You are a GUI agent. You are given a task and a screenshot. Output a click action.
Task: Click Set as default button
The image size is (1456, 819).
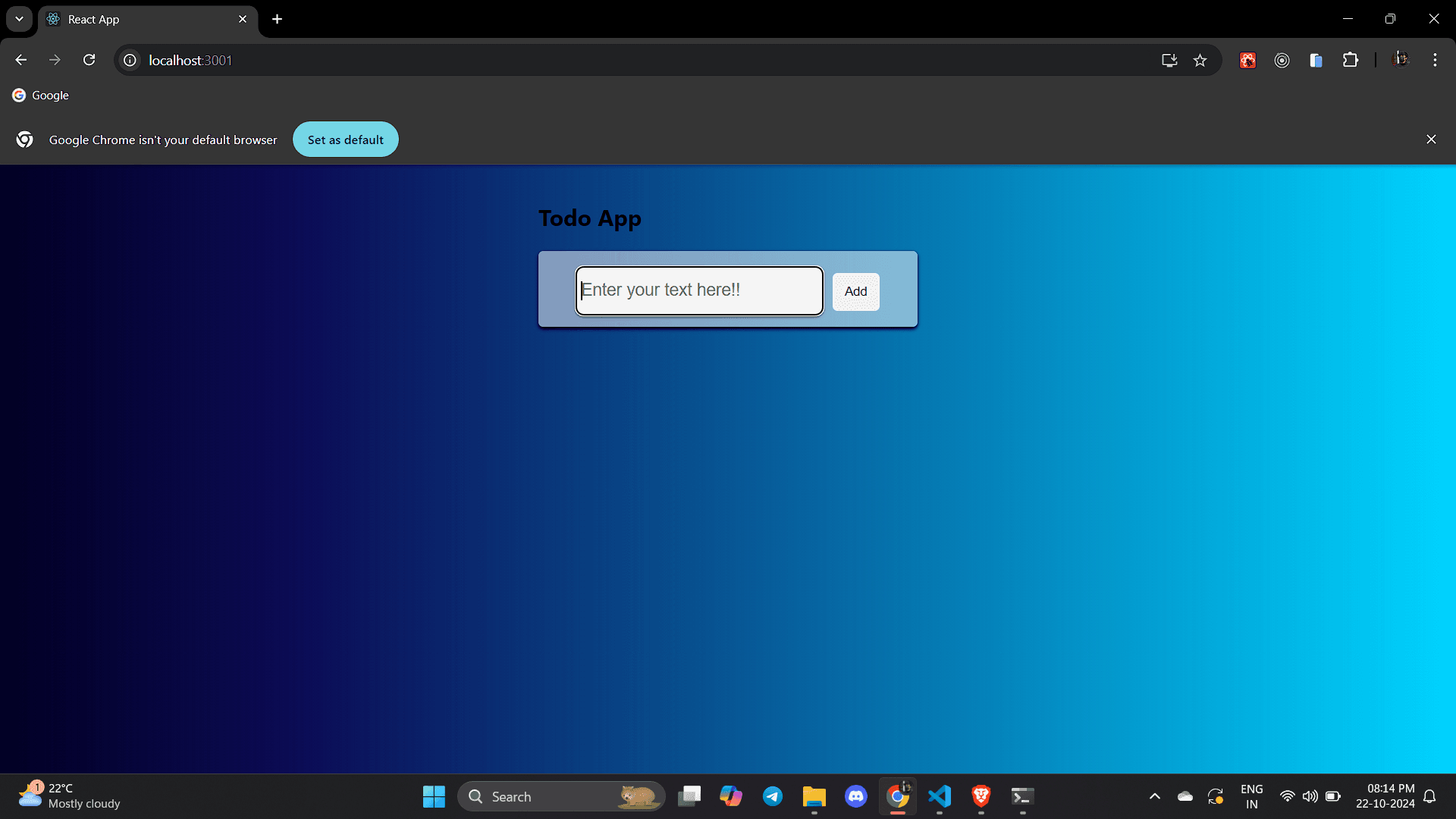coord(346,140)
